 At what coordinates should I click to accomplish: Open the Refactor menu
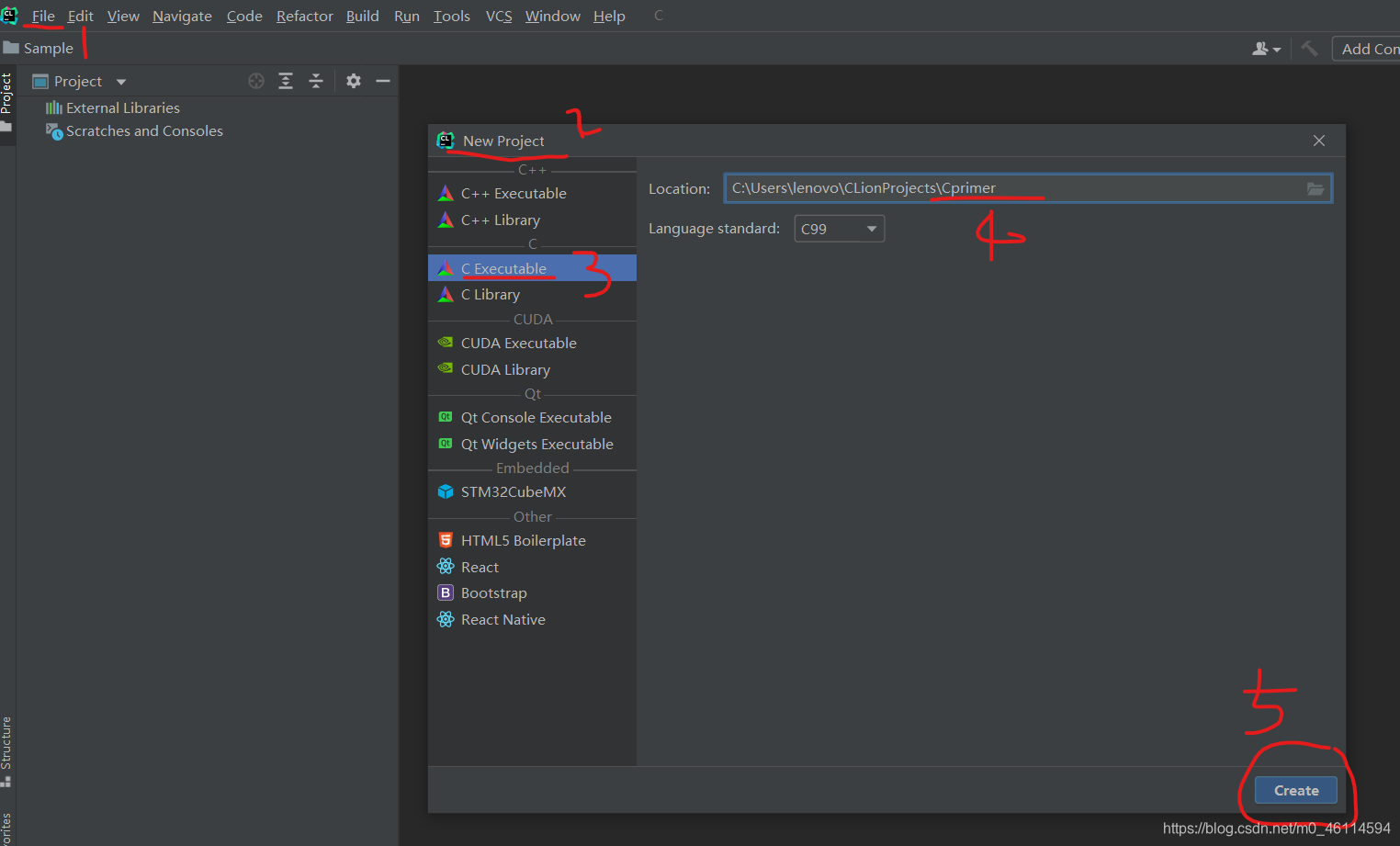point(305,17)
